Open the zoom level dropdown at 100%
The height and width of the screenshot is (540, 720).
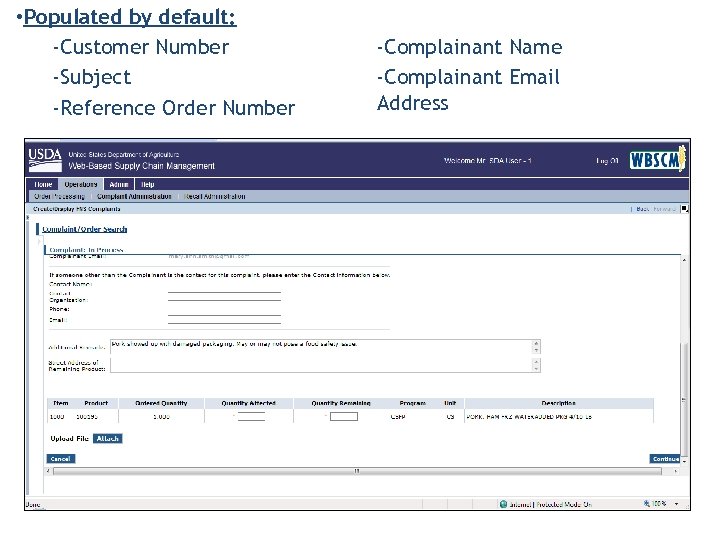(677, 504)
